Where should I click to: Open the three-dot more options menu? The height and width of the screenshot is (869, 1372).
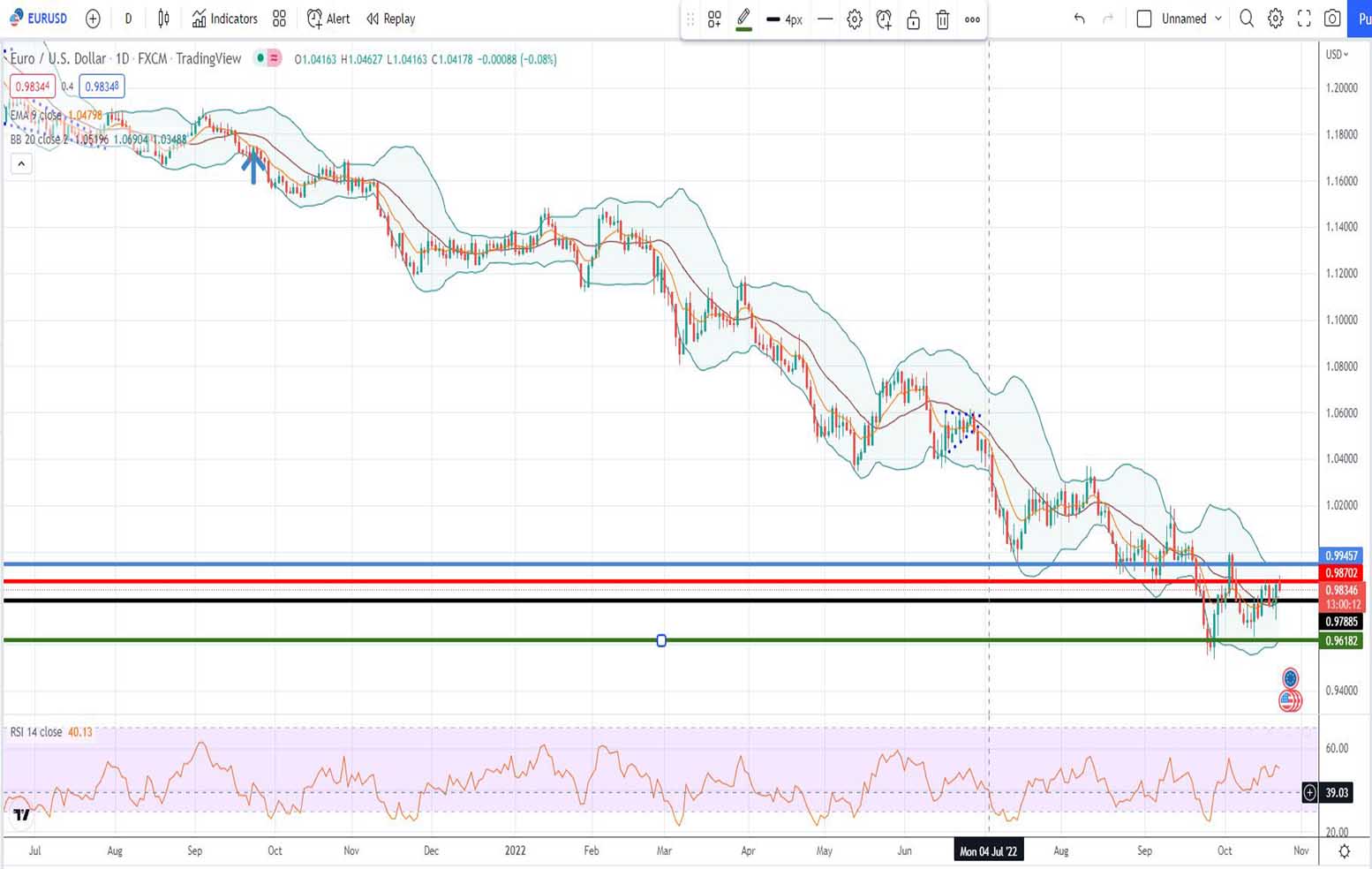pyautogui.click(x=972, y=19)
